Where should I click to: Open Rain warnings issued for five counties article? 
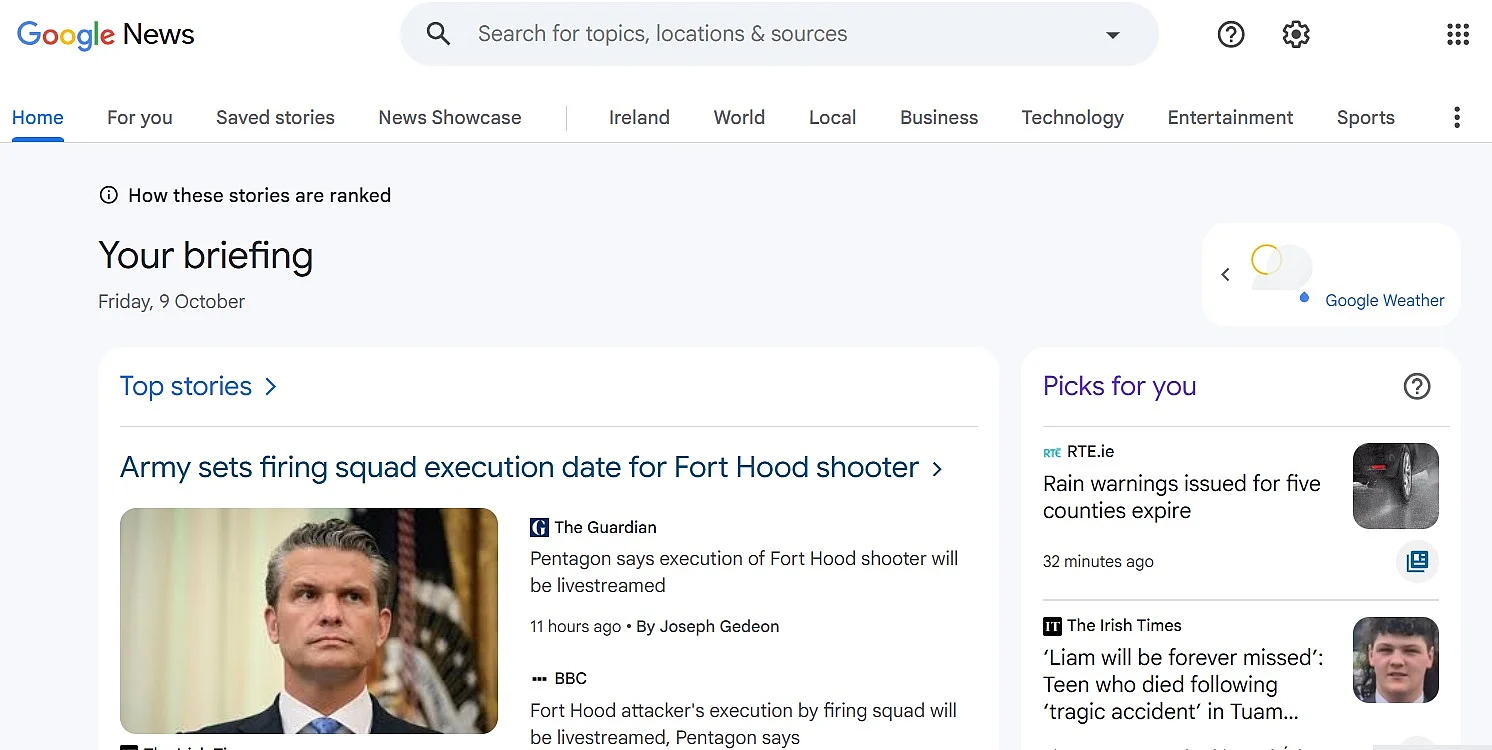1181,497
